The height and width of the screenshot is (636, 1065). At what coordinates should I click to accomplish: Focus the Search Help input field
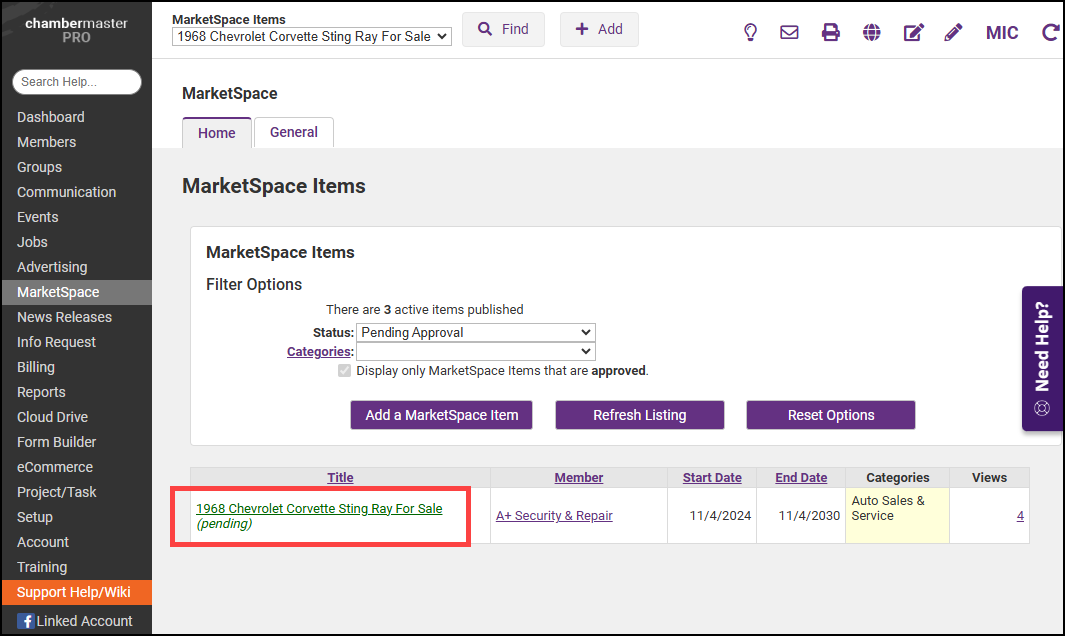pyautogui.click(x=77, y=82)
